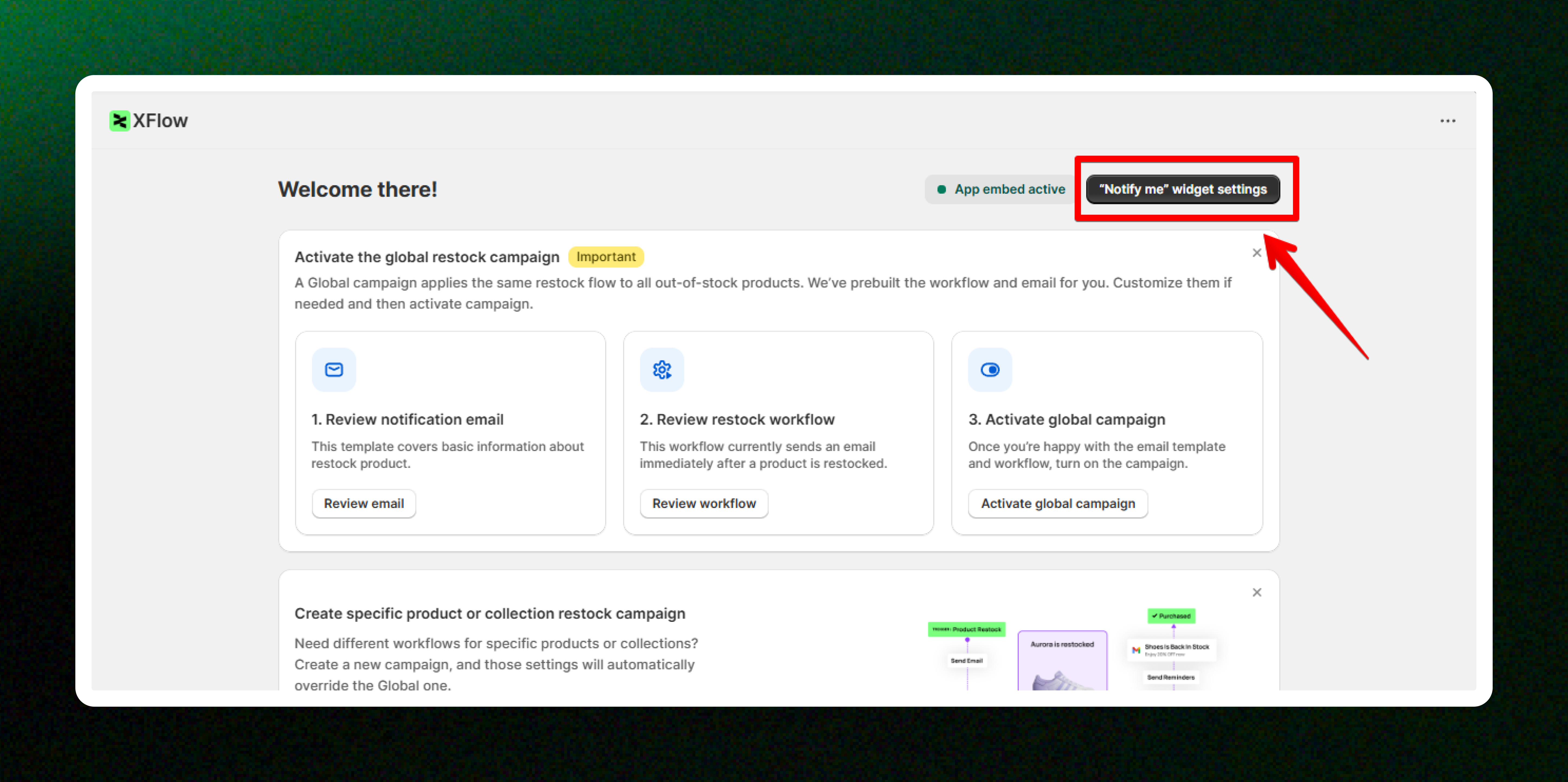Click the Review email button
The image size is (1568, 782).
(363, 503)
